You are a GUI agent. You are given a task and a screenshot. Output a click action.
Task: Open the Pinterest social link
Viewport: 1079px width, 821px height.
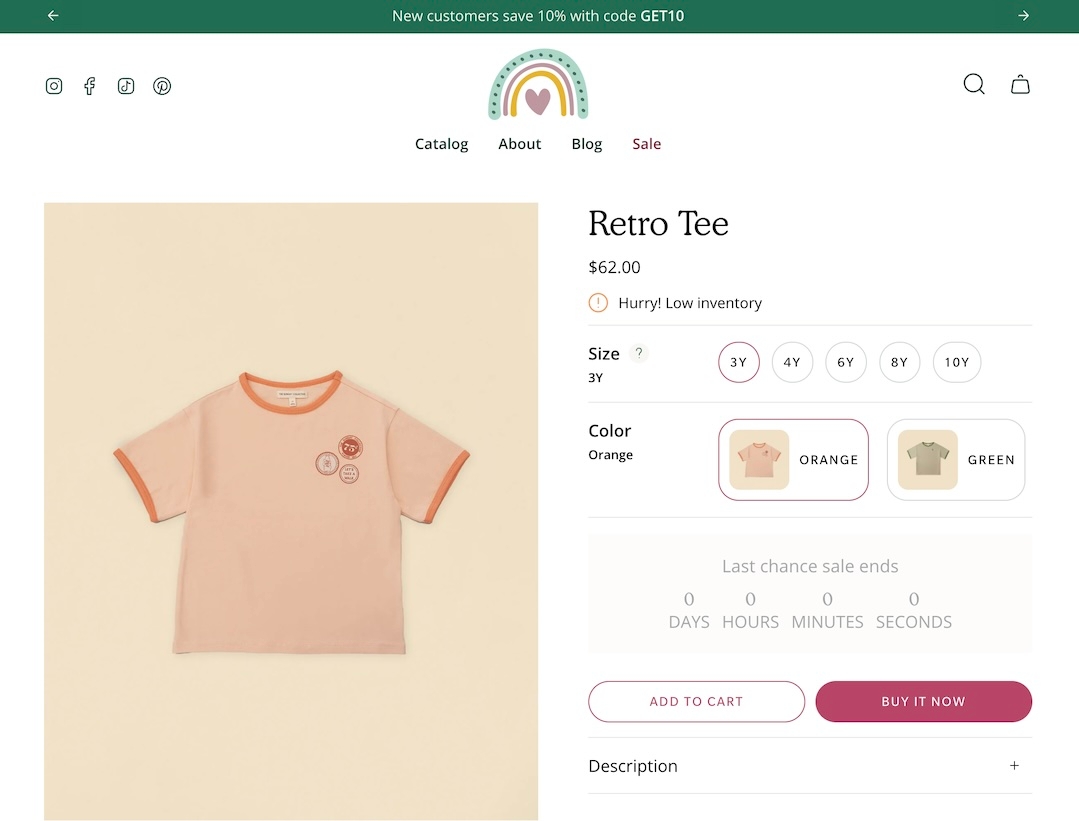162,86
